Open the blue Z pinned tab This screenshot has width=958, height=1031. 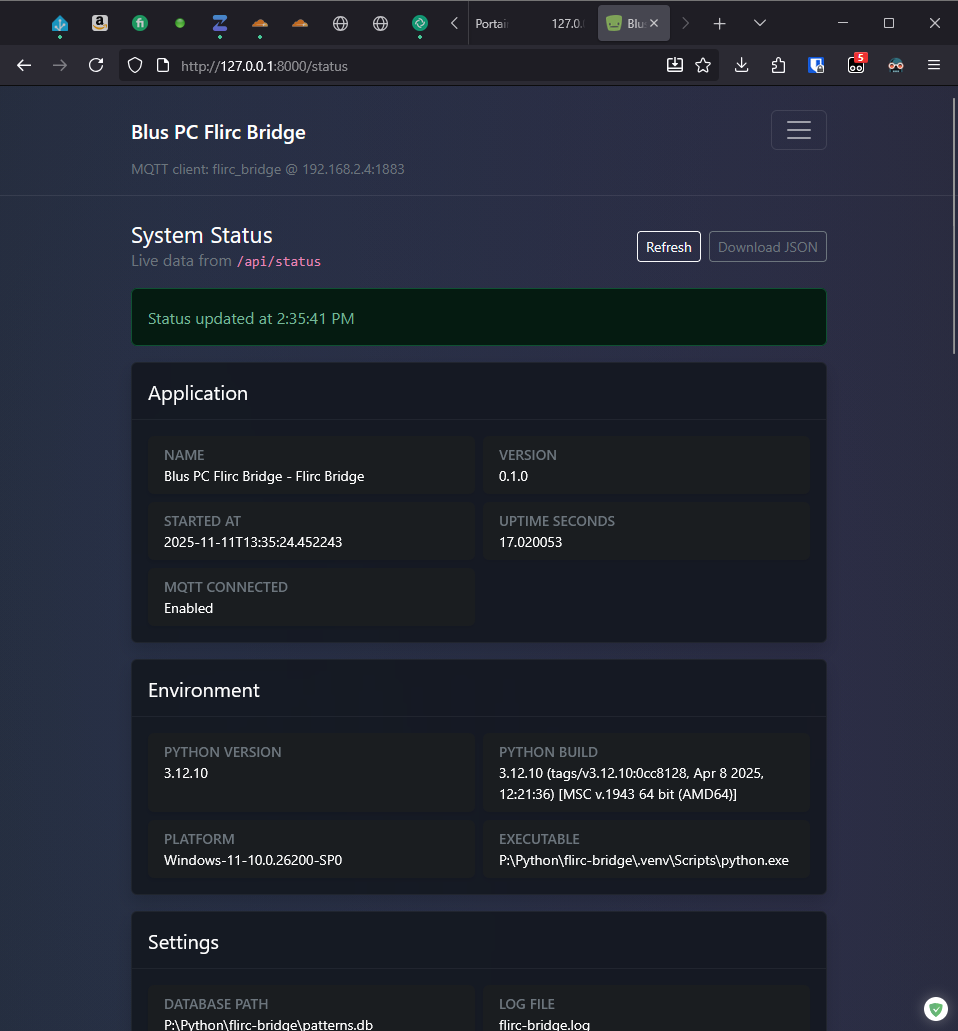pos(220,24)
